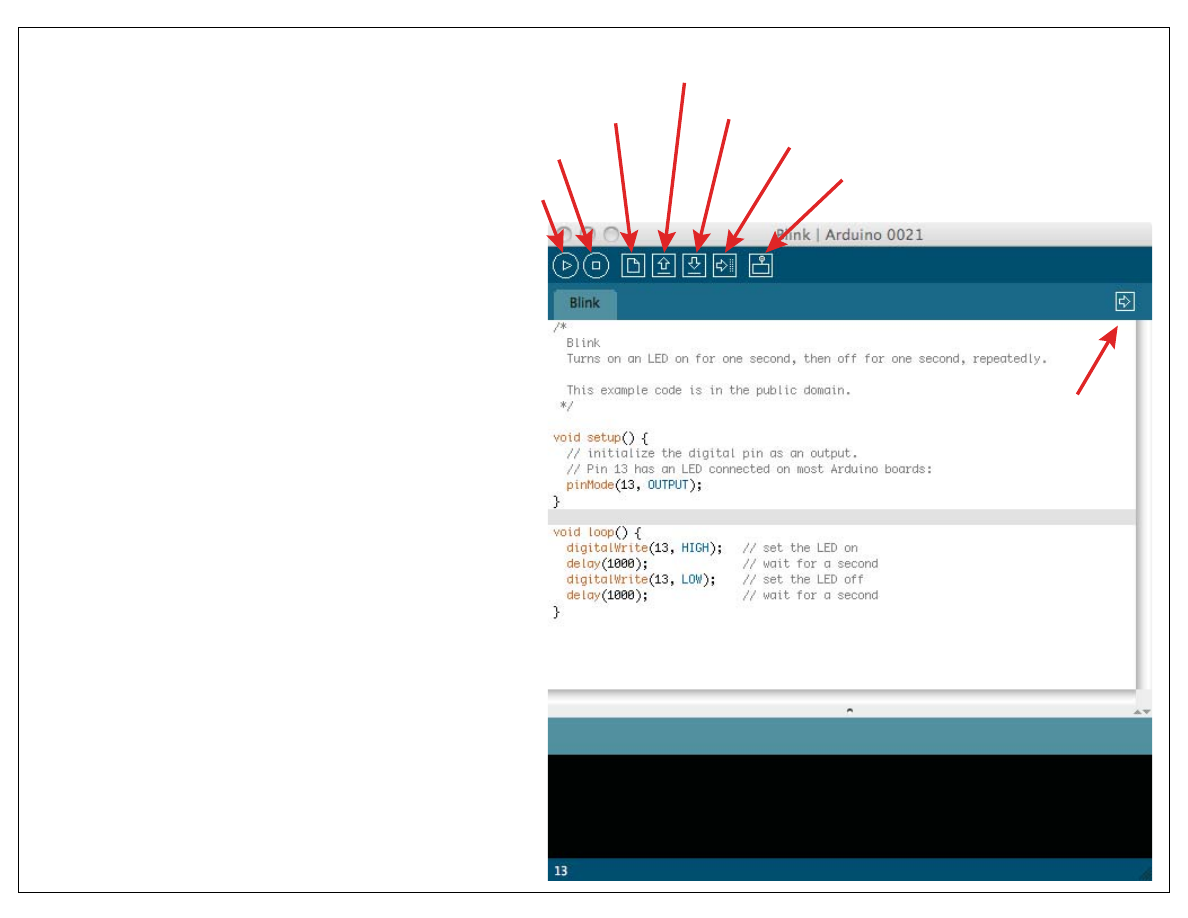Click the line number 13 in status bar
The height and width of the screenshot is (918, 1188).
[x=561, y=871]
